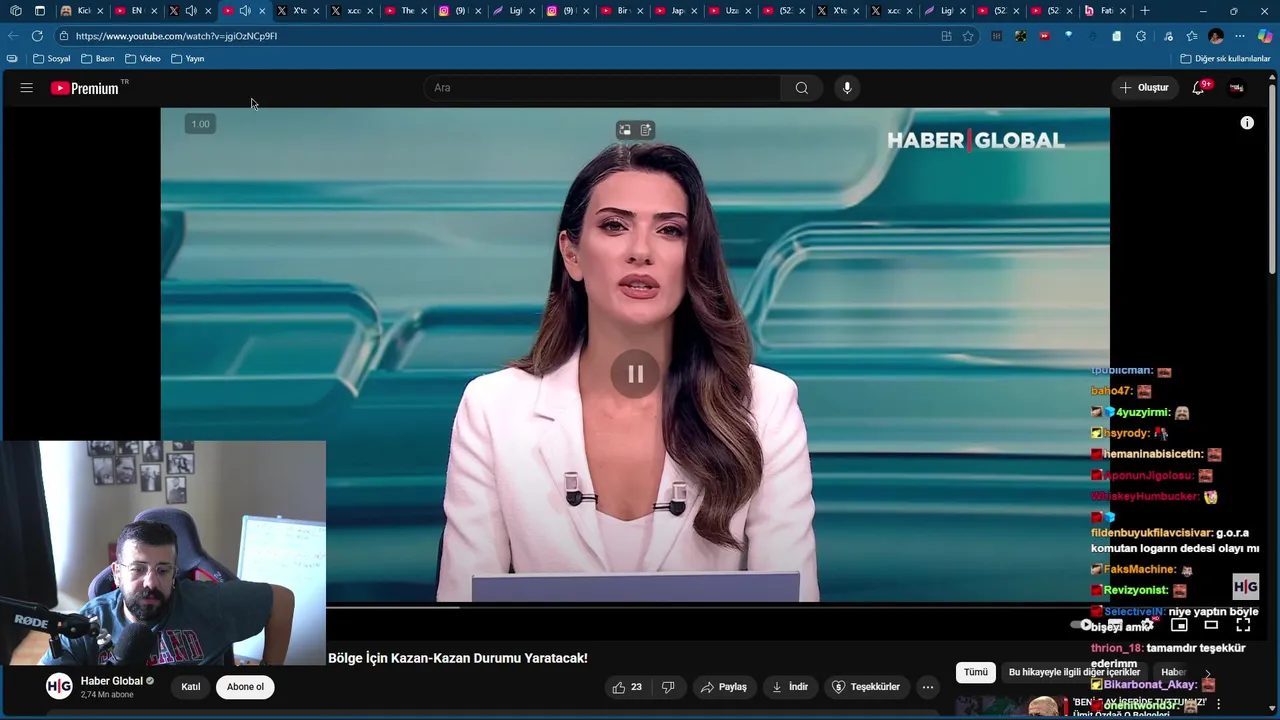1280x720 pixels.
Task: Open the Yayın bookmarks folder
Action: click(188, 59)
